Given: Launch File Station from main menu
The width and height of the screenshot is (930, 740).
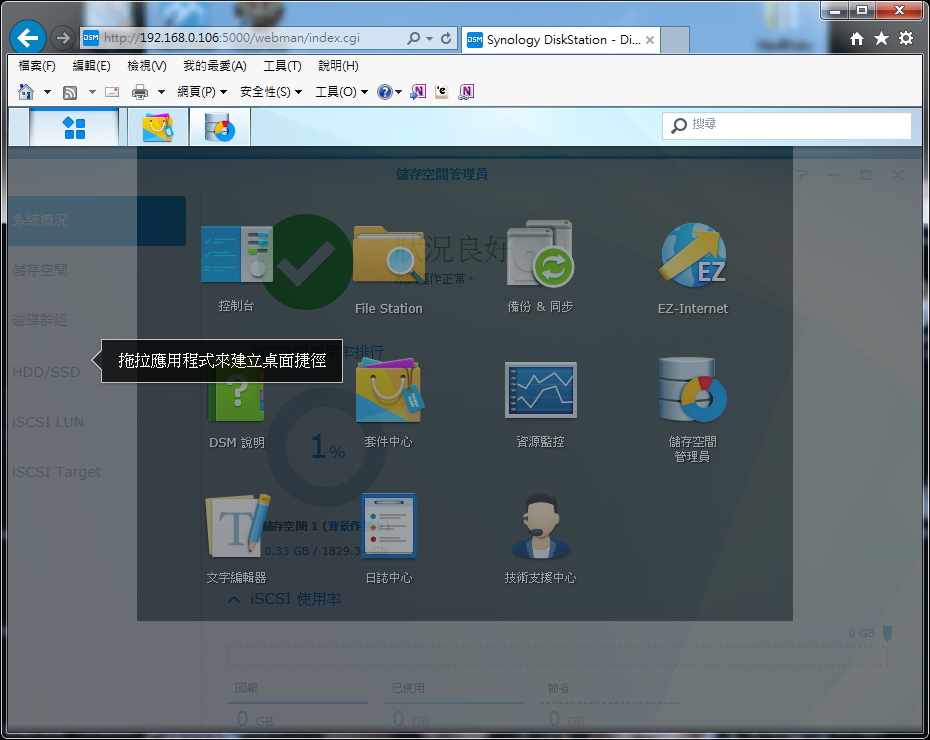Looking at the screenshot, I should pos(388,255).
